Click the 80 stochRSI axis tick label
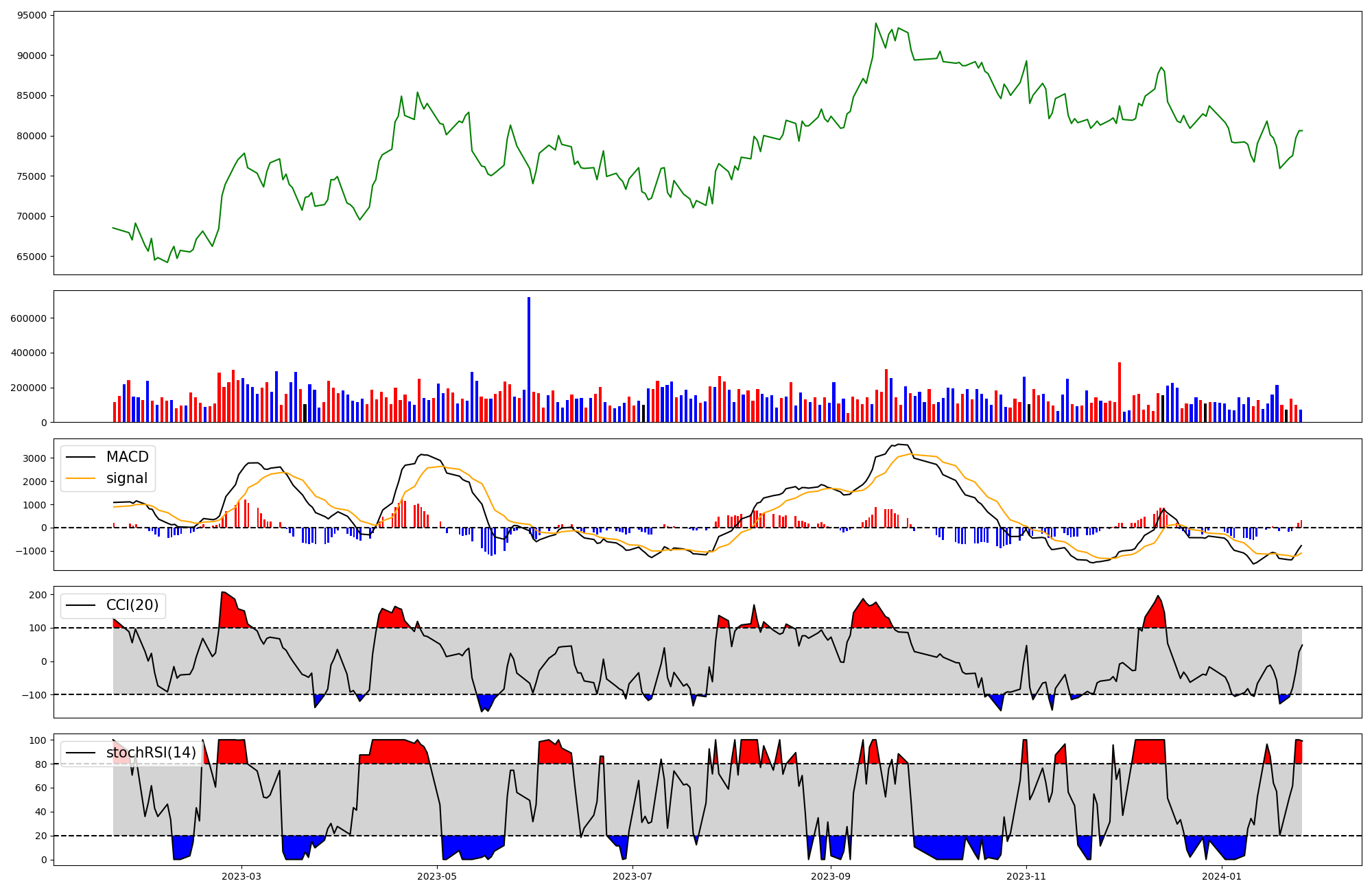Viewport: 1372px width, 892px height. click(40, 764)
